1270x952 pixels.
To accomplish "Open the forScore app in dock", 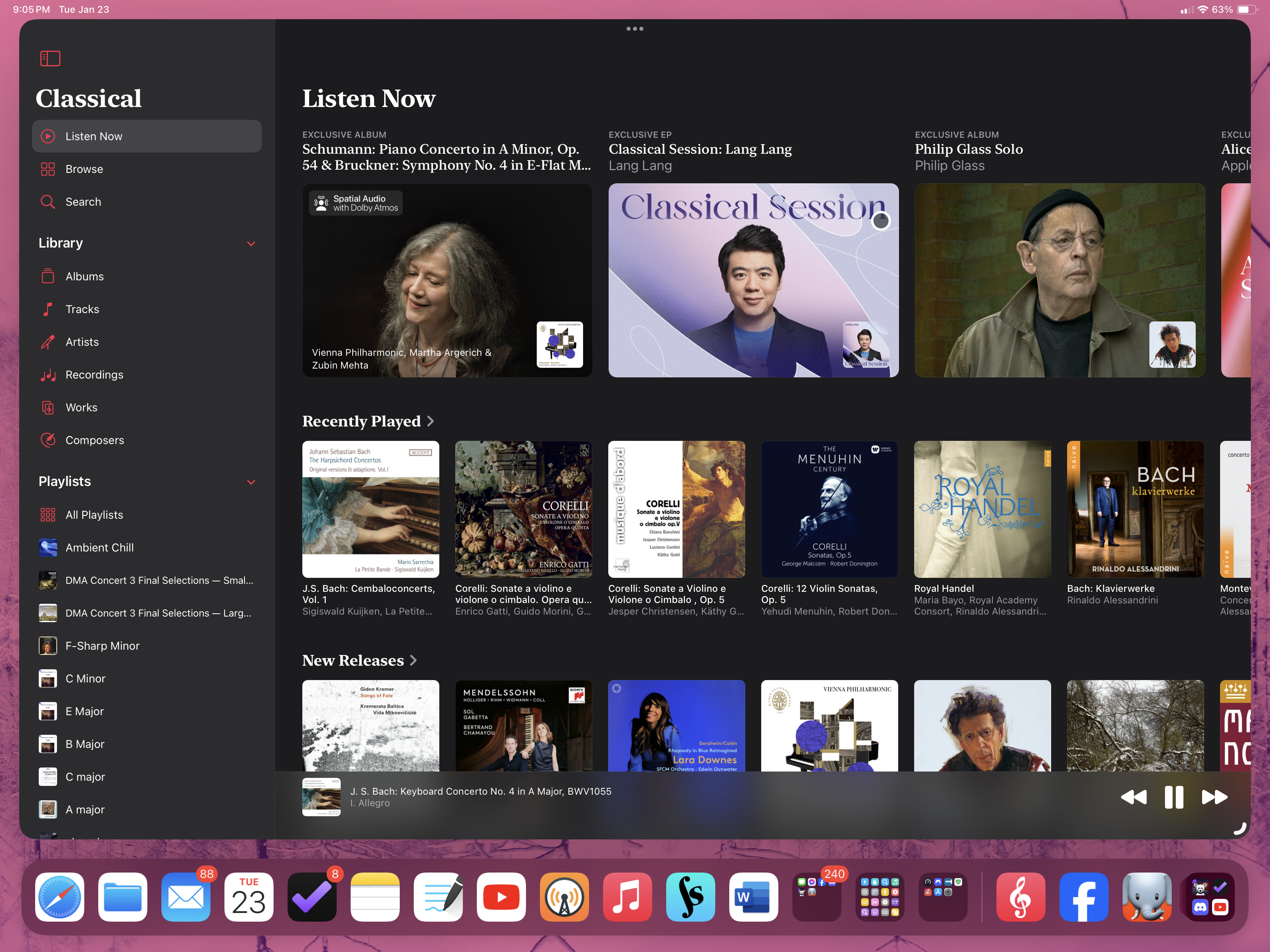I will 691,897.
